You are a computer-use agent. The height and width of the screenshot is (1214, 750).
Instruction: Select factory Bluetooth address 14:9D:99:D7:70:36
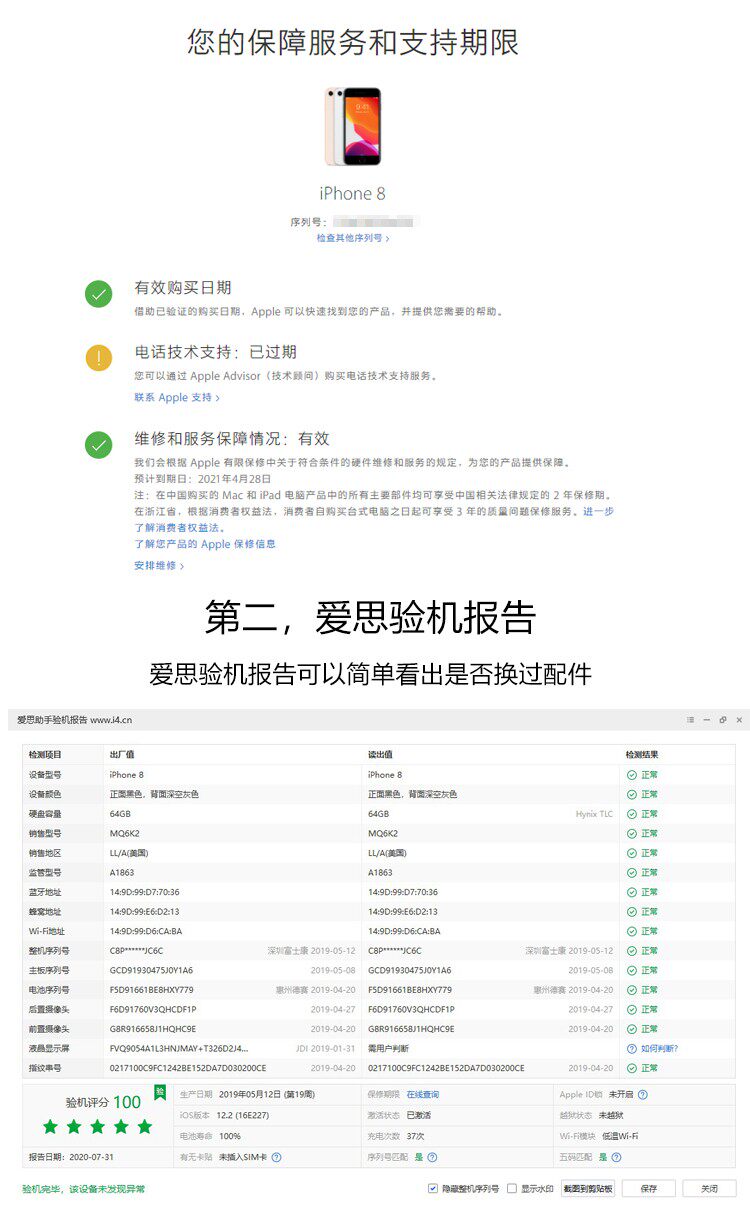point(145,892)
